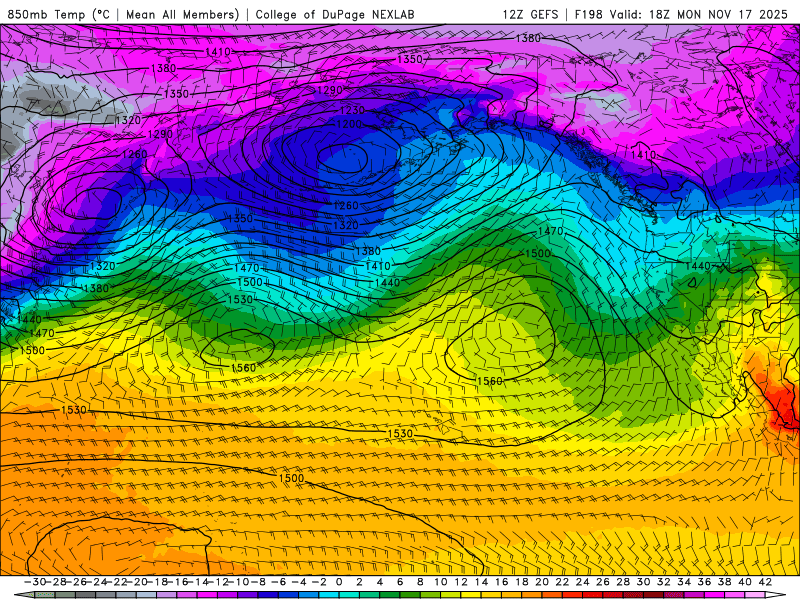This screenshot has width=800, height=600.
Task: Click the -12 label on temperature scale
Action: click(218, 582)
